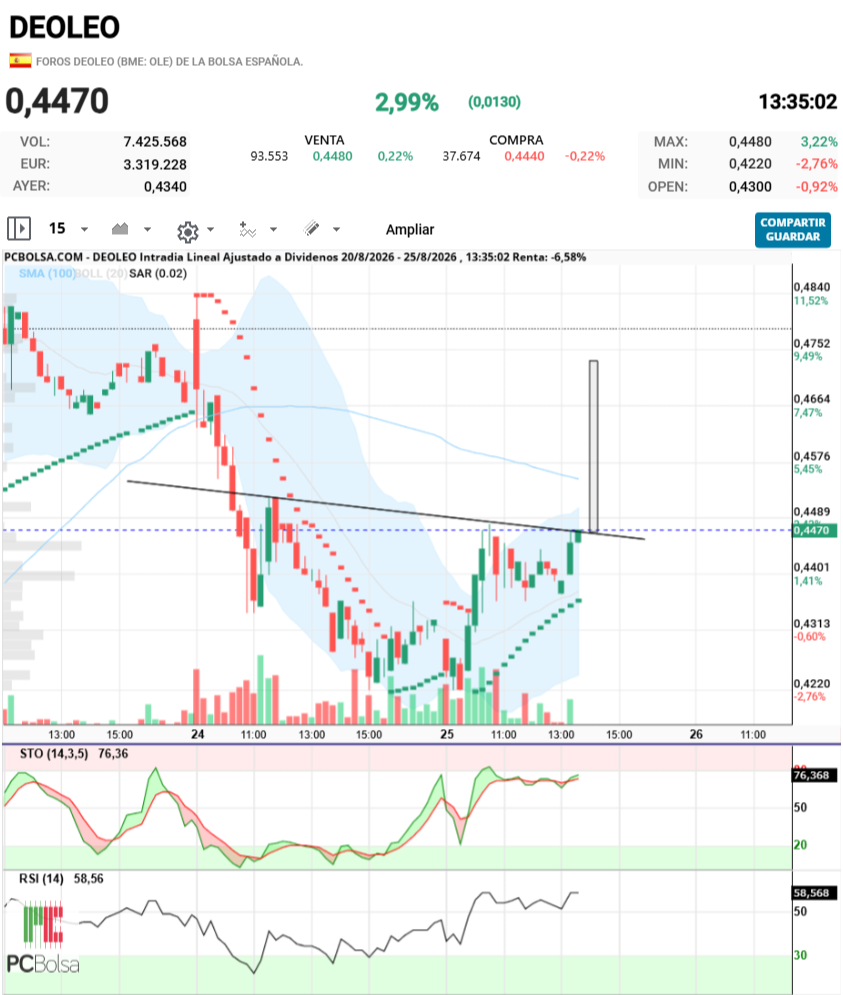Screen dimensions: 843x995
Task: Expand the settings gear dropdown arrow
Action: [211, 229]
